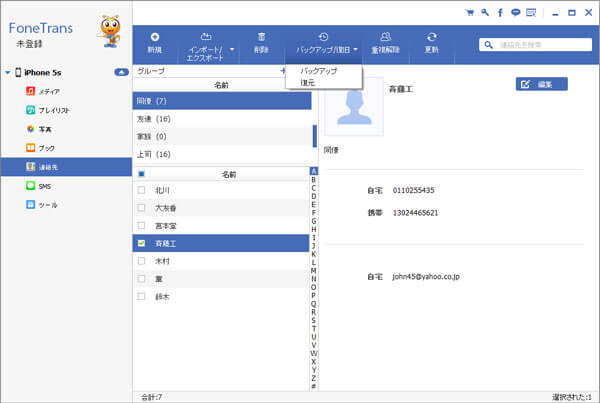Toggle the select-all checkbox in 名前 header

coord(141,174)
